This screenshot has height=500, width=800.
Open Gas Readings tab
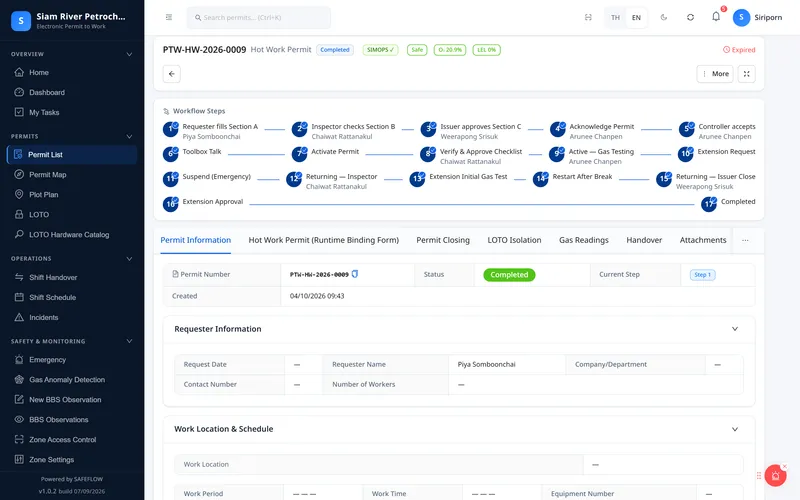tap(584, 240)
